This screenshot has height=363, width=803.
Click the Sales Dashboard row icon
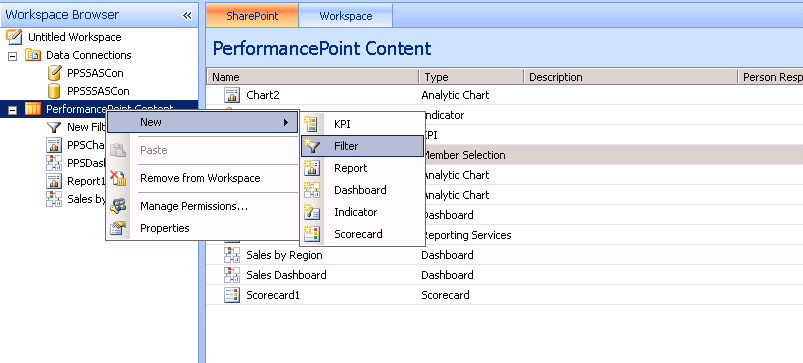[232, 274]
